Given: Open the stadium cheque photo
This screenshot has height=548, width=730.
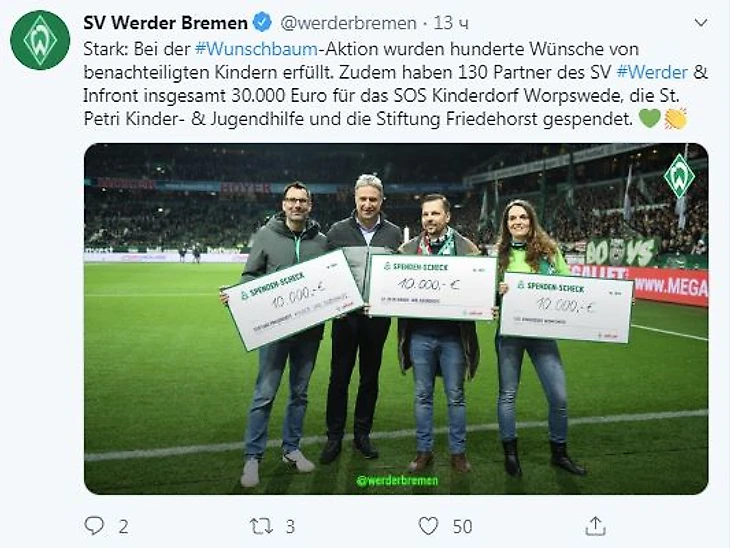Looking at the screenshot, I should (x=396, y=319).
